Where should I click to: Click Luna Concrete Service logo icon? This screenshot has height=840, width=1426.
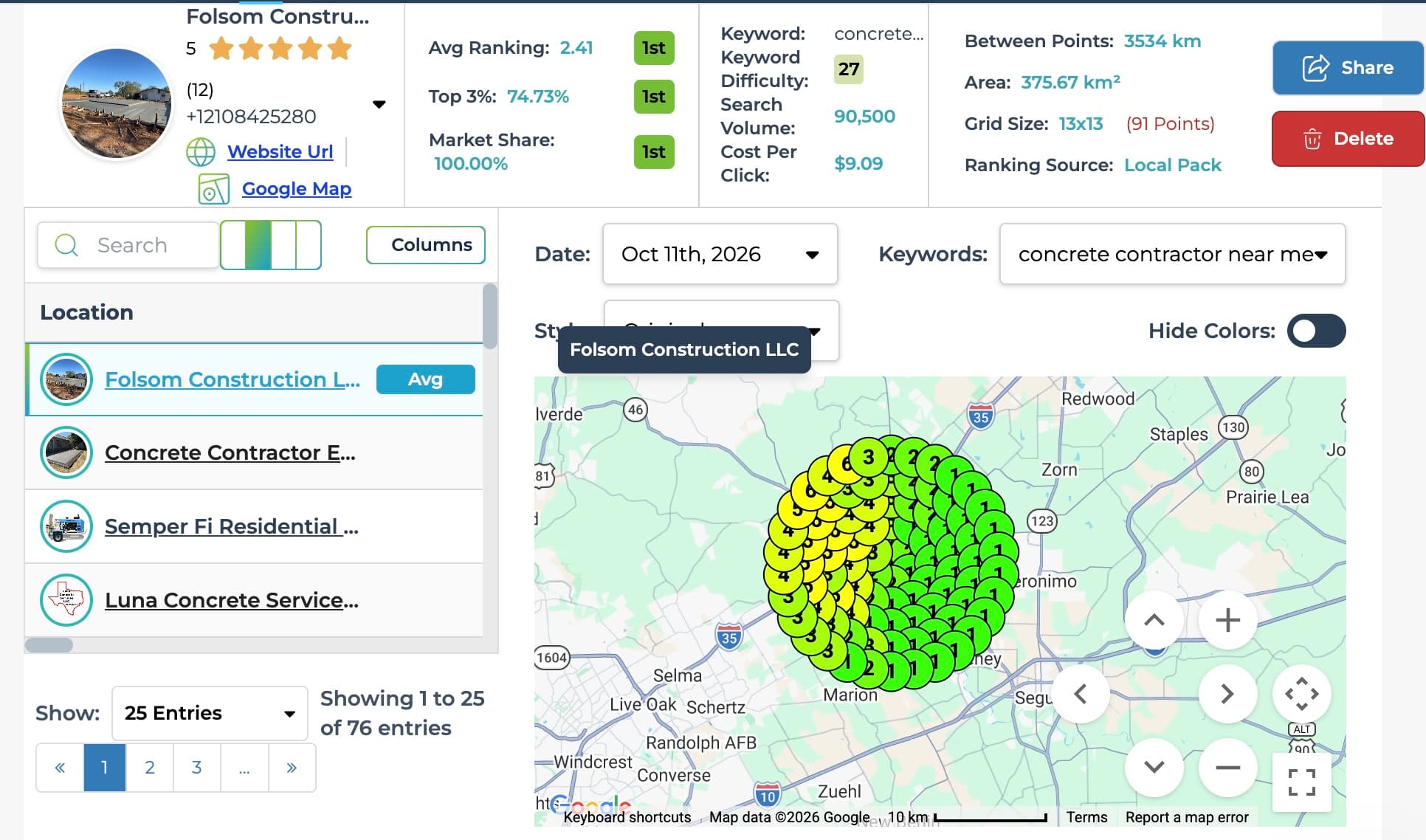(66, 600)
